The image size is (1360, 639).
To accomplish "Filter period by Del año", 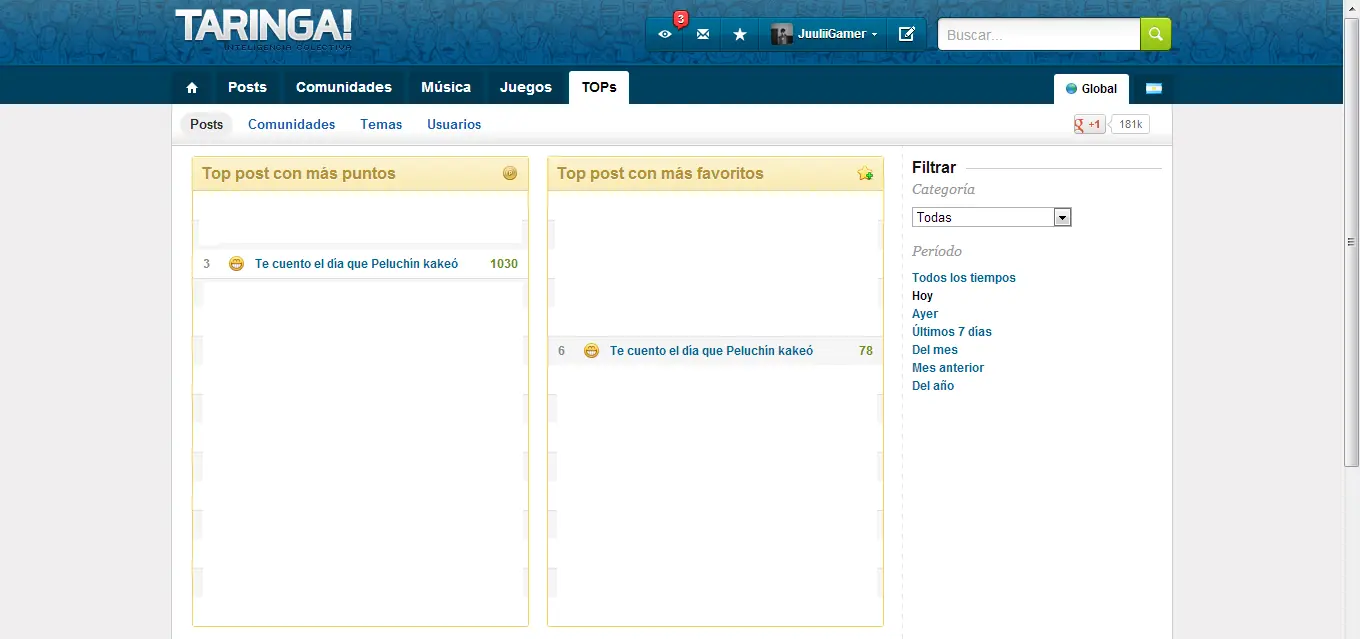I will click(933, 386).
